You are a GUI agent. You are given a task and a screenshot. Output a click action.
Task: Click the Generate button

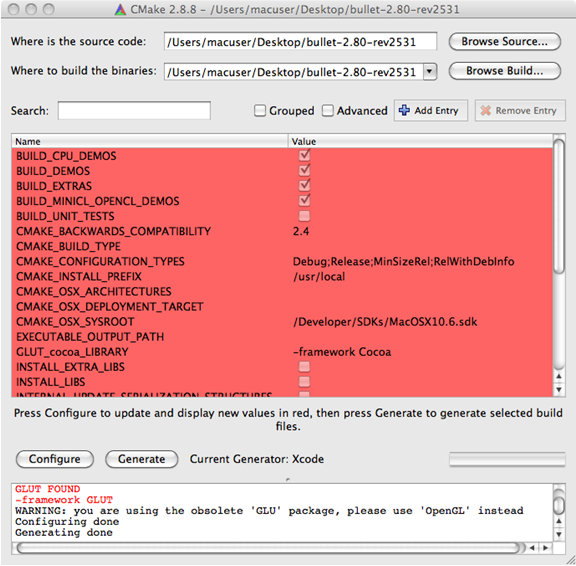pos(141,459)
